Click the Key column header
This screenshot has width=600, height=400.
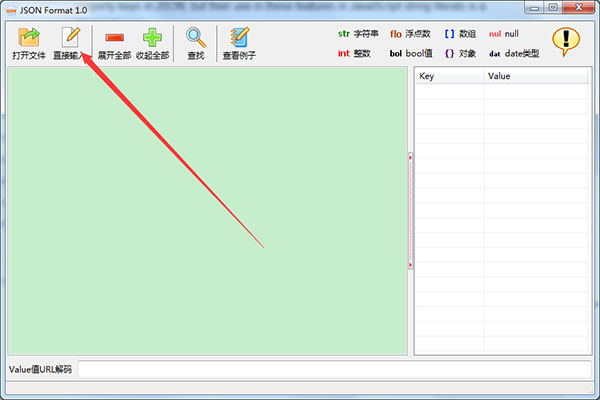(450, 76)
